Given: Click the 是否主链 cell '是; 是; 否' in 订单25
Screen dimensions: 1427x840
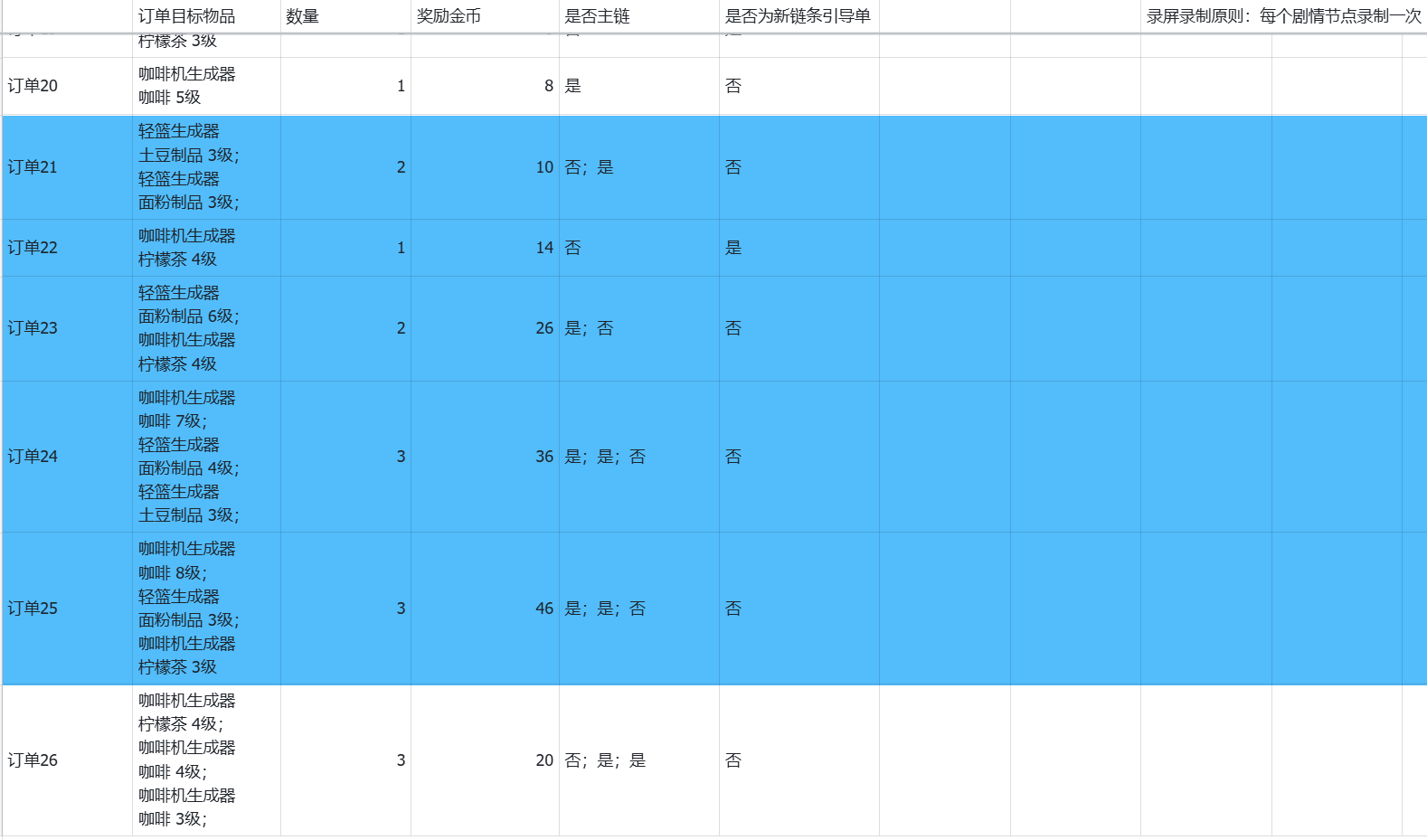Looking at the screenshot, I should pos(639,609).
